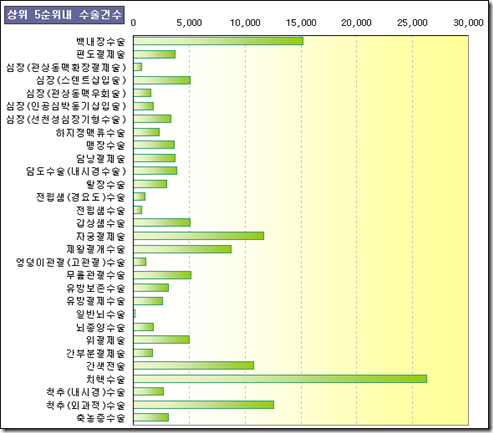The height and width of the screenshot is (433, 493).
Task: Click the longest bar, 치핵수술
Action: 280,379
